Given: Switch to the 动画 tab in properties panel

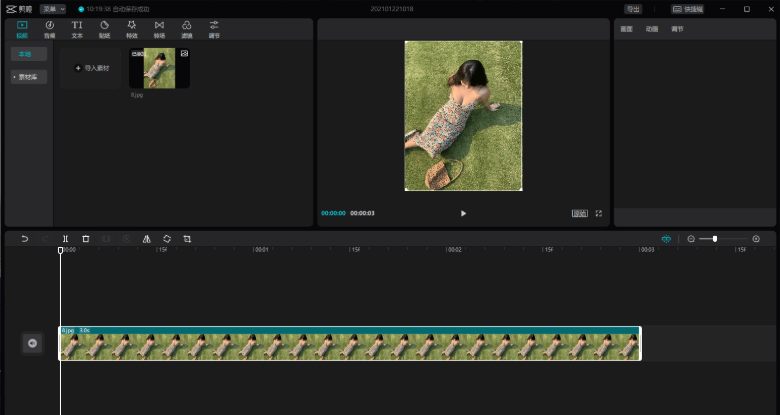Looking at the screenshot, I should point(652,29).
